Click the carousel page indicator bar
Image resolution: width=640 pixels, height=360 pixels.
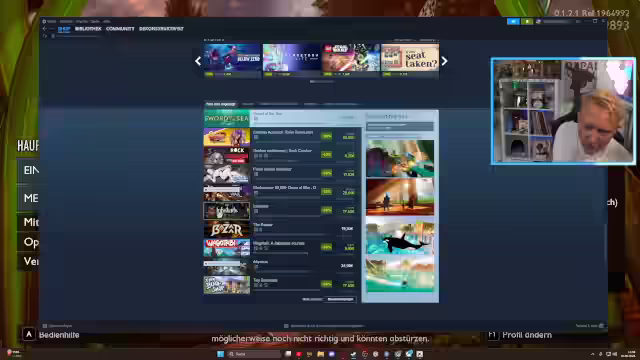(x=322, y=82)
